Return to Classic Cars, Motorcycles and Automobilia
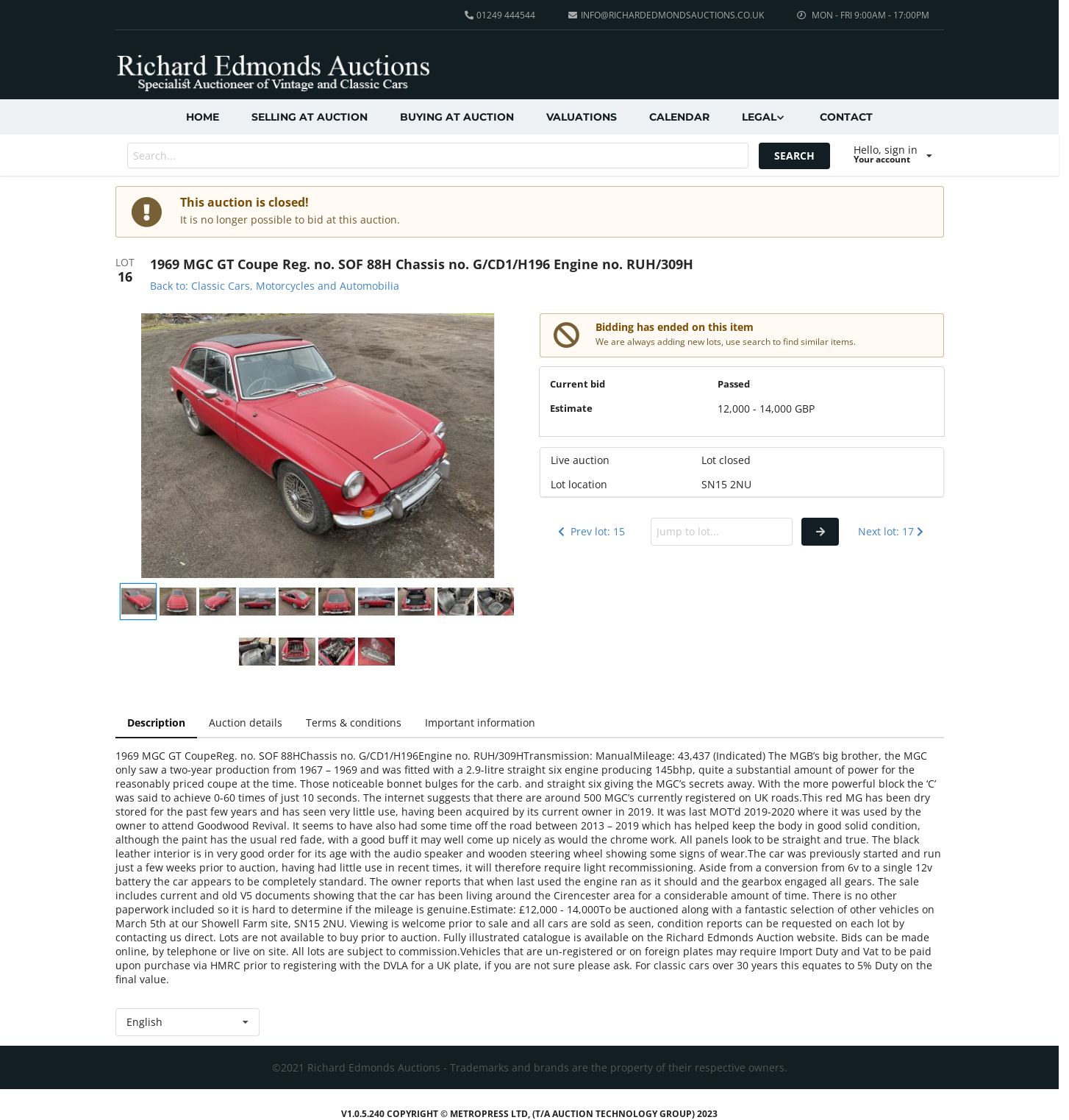1069x1120 pixels. coord(274,286)
